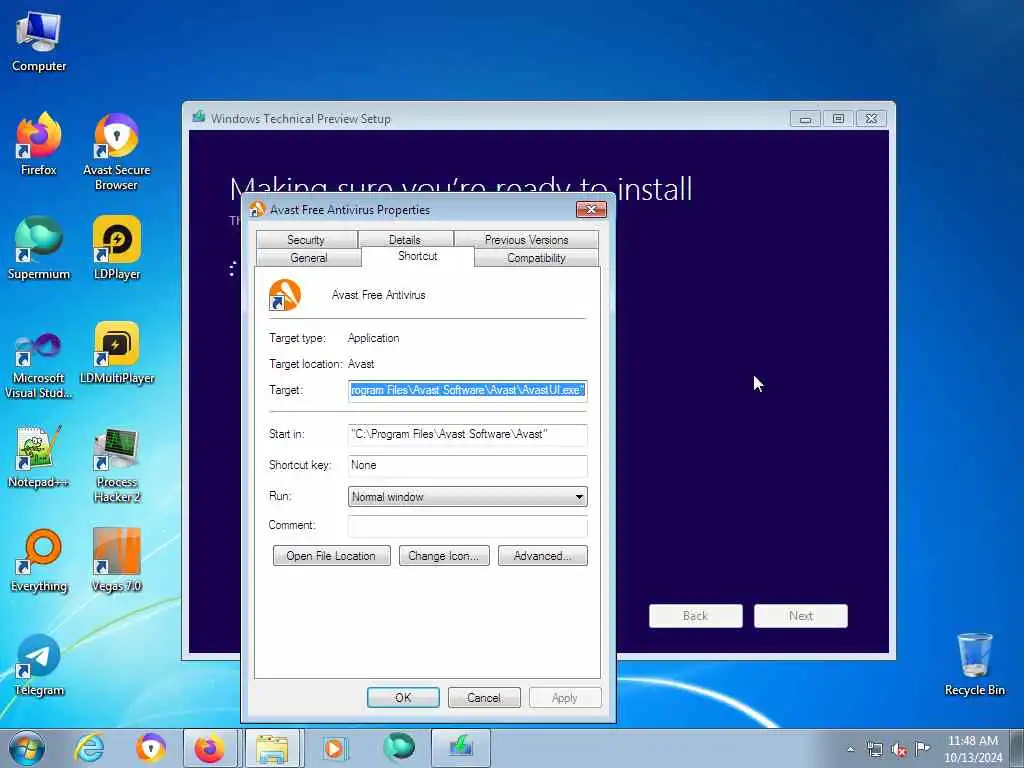Select the Everything desktop shortcut
Viewport: 1024px width, 768px height.
(39, 560)
